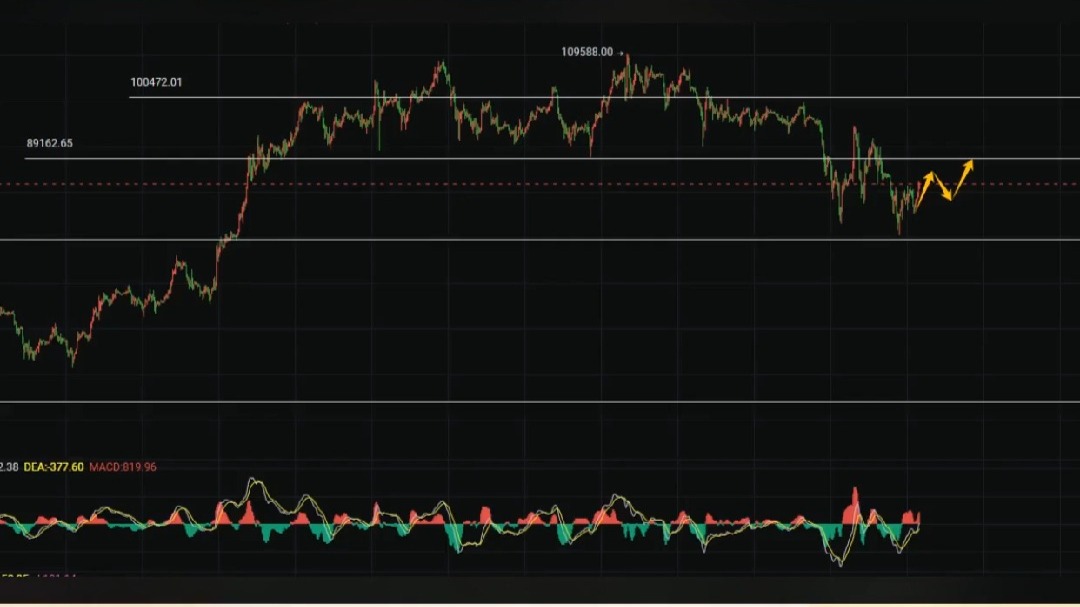Screen dimensions: 1080x607
Task: Select the 100472.01 price level label
Action: 156,82
